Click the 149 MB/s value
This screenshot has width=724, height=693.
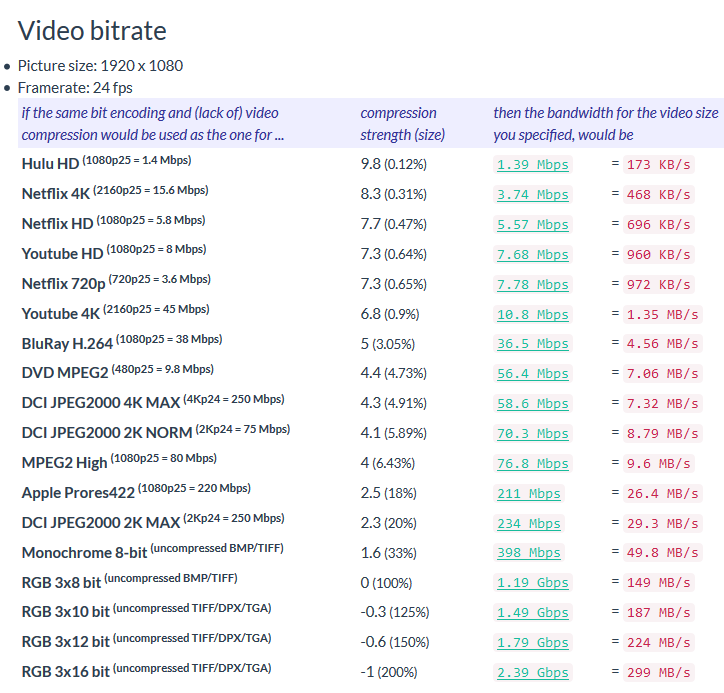point(658,583)
